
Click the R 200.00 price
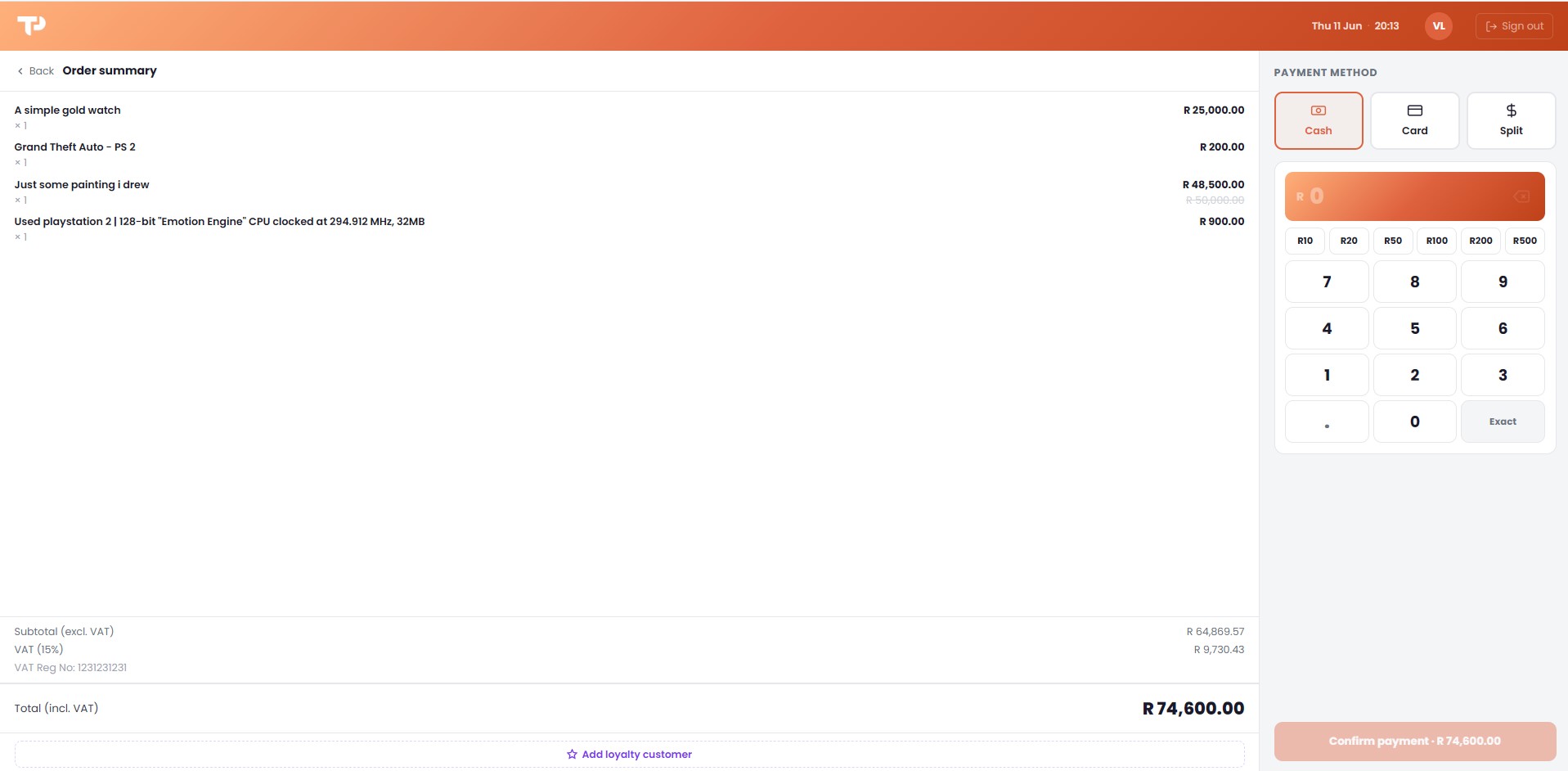point(1222,147)
